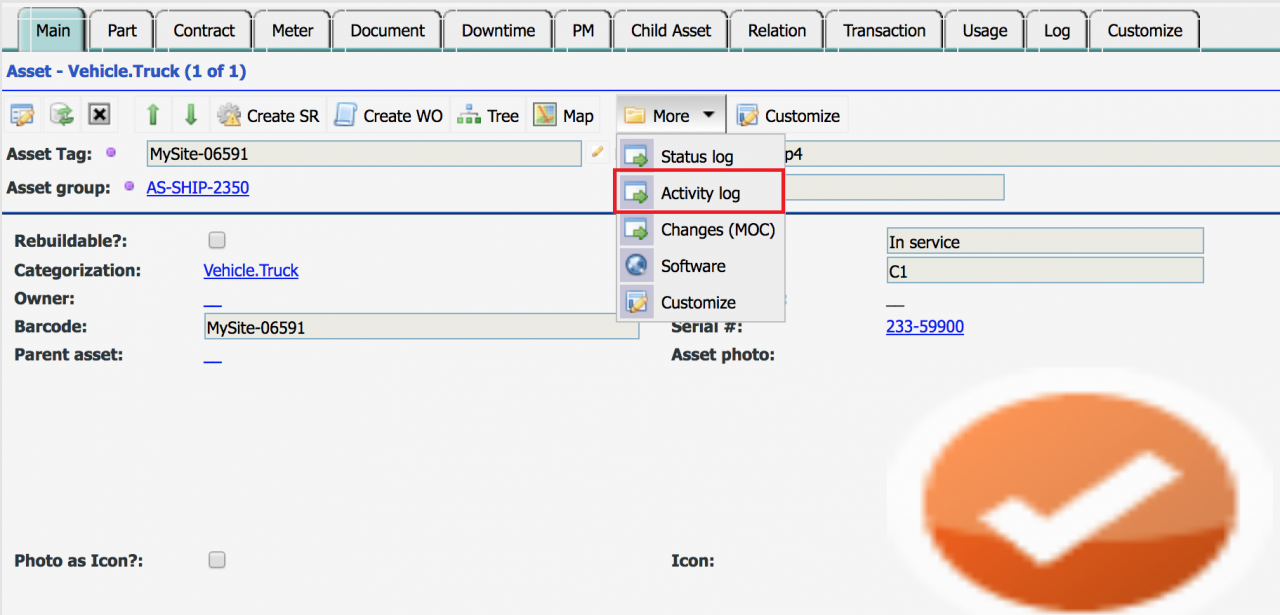Viewport: 1280px width, 615px height.
Task: Open the Log tab
Action: coord(1057,30)
